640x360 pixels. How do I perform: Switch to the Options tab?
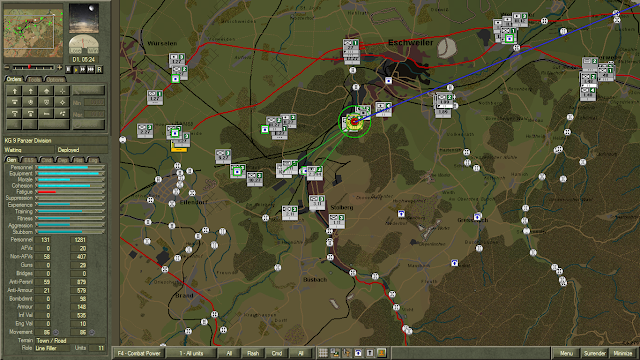55,79
